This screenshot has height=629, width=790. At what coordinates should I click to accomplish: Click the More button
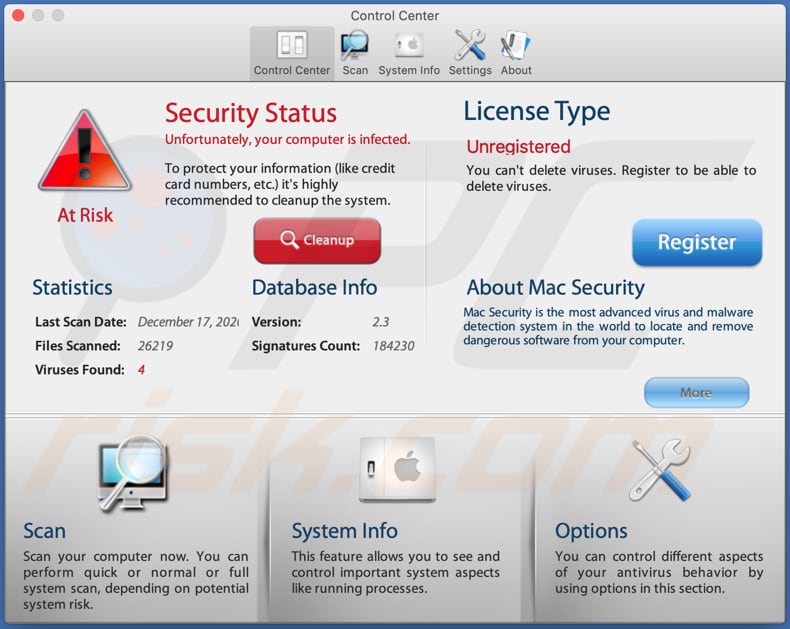click(696, 392)
